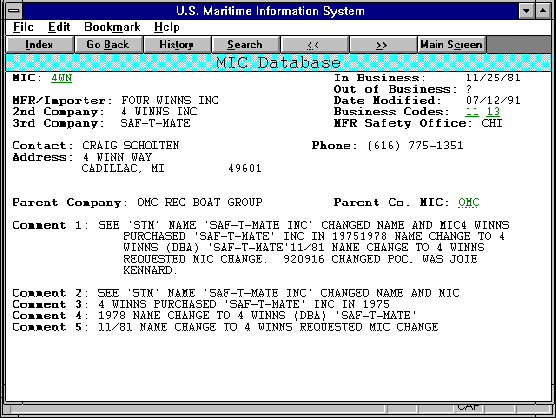
Task: Open the window system control menu
Action: pos(14,11)
